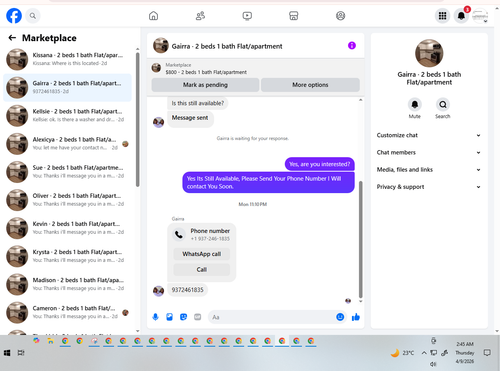This screenshot has width=500, height=371.
Task: Go back using the Marketplace arrow
Action: 12,38
